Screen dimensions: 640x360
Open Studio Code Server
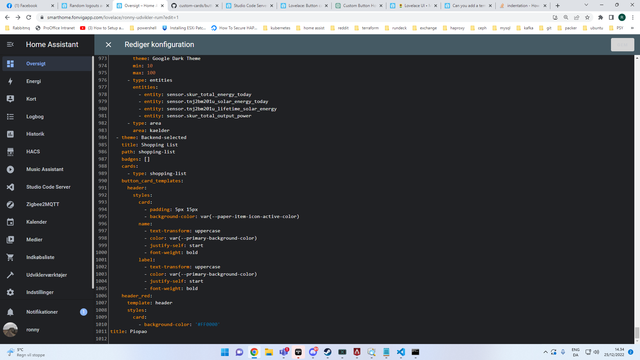coord(47,187)
